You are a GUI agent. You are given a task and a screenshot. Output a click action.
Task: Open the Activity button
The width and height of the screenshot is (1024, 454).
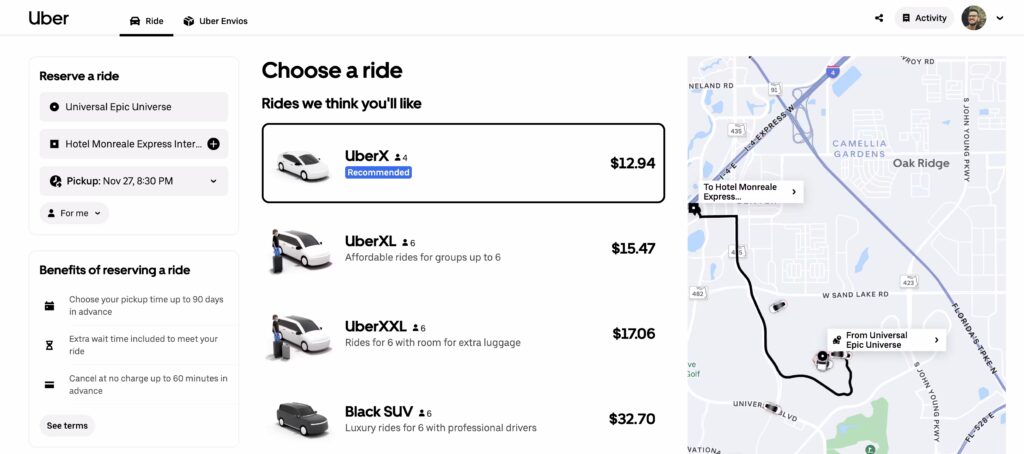(x=923, y=18)
